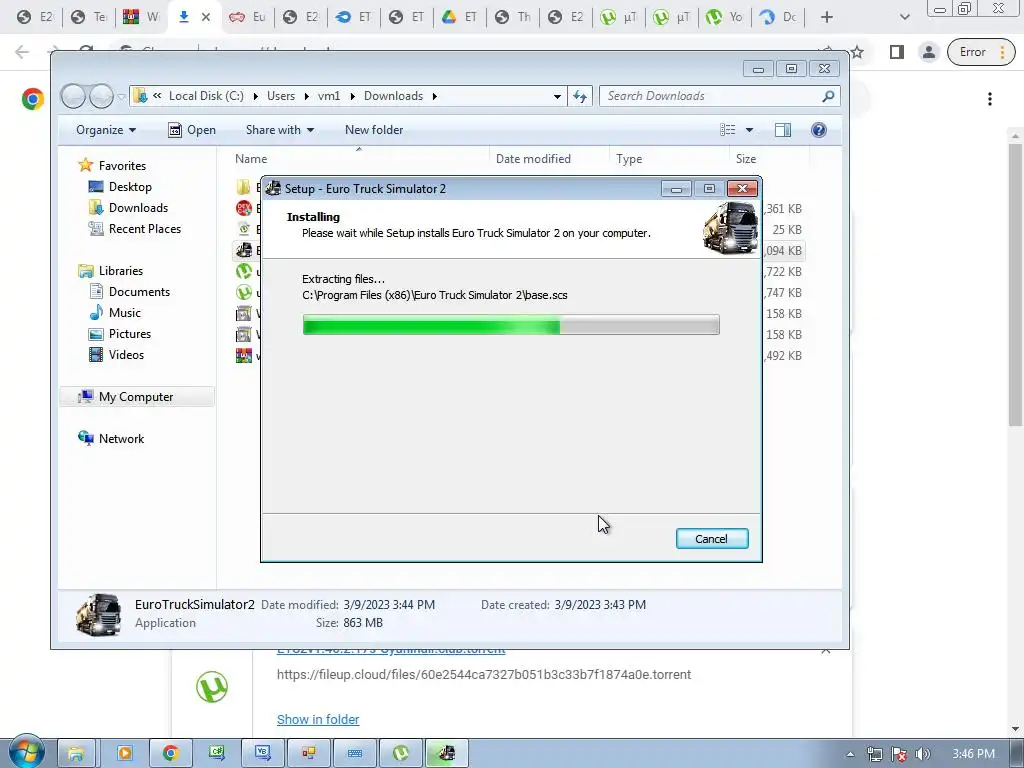Open the Organize menu
The width and height of the screenshot is (1024, 768).
pos(106,130)
